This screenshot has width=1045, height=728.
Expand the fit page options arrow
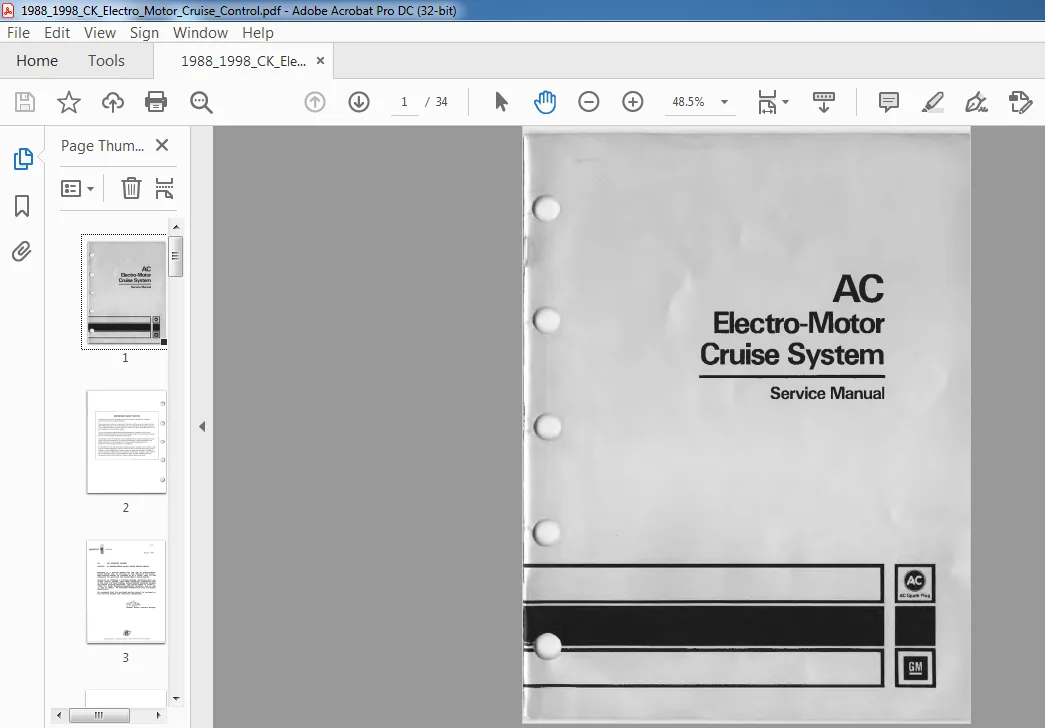coord(785,102)
